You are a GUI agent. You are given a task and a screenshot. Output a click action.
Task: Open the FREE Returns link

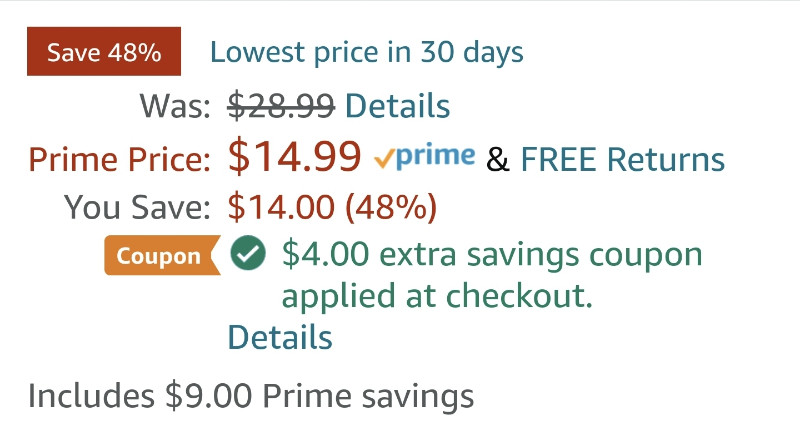(622, 159)
